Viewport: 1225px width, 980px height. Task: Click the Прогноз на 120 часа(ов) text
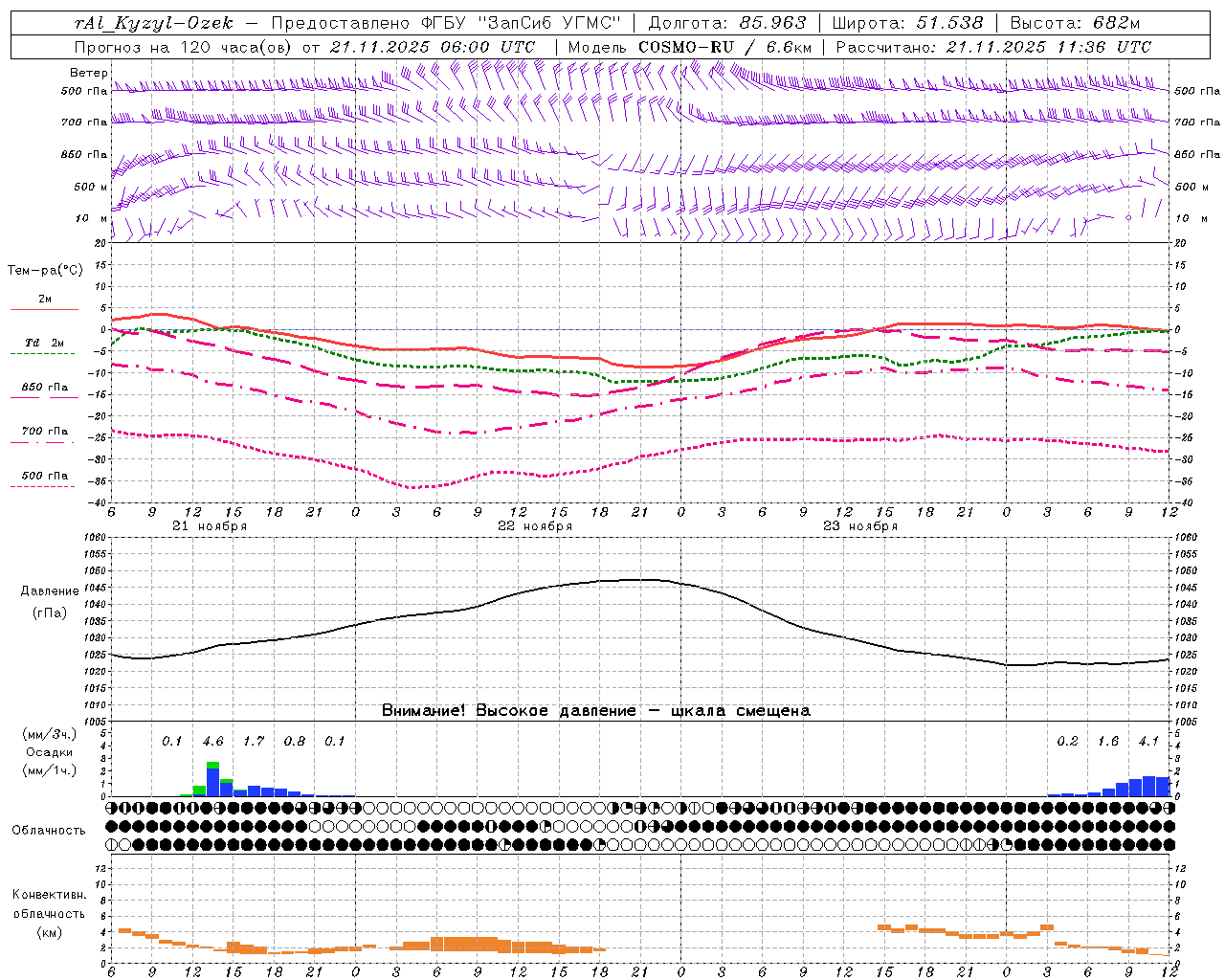pos(185,47)
